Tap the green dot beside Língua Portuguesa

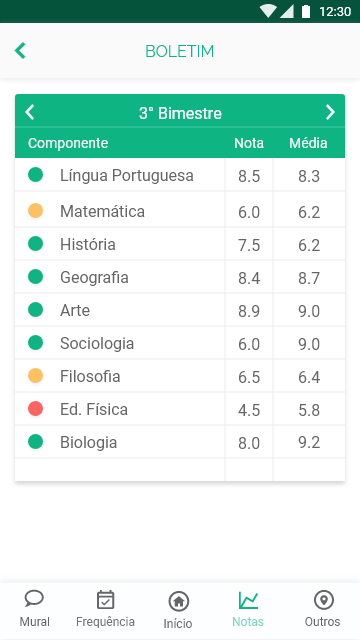point(36,175)
